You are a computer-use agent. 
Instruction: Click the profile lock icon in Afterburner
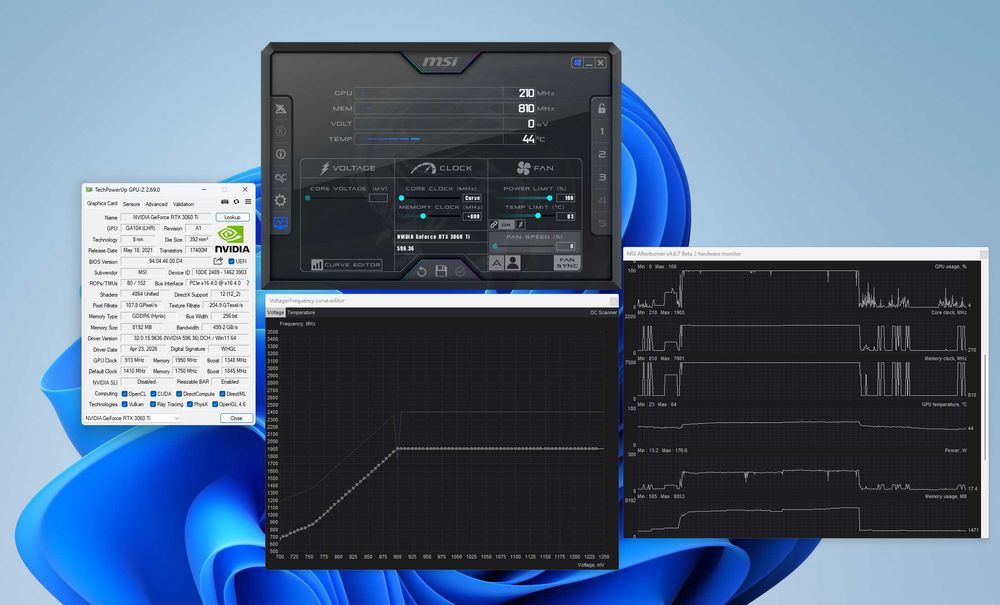601,108
